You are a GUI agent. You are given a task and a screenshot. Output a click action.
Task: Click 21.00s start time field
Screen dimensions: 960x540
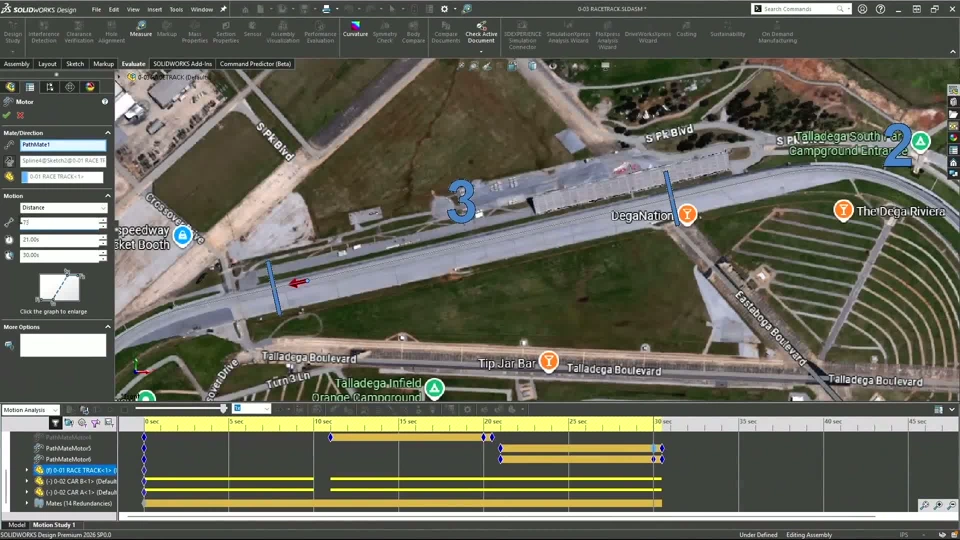59,240
